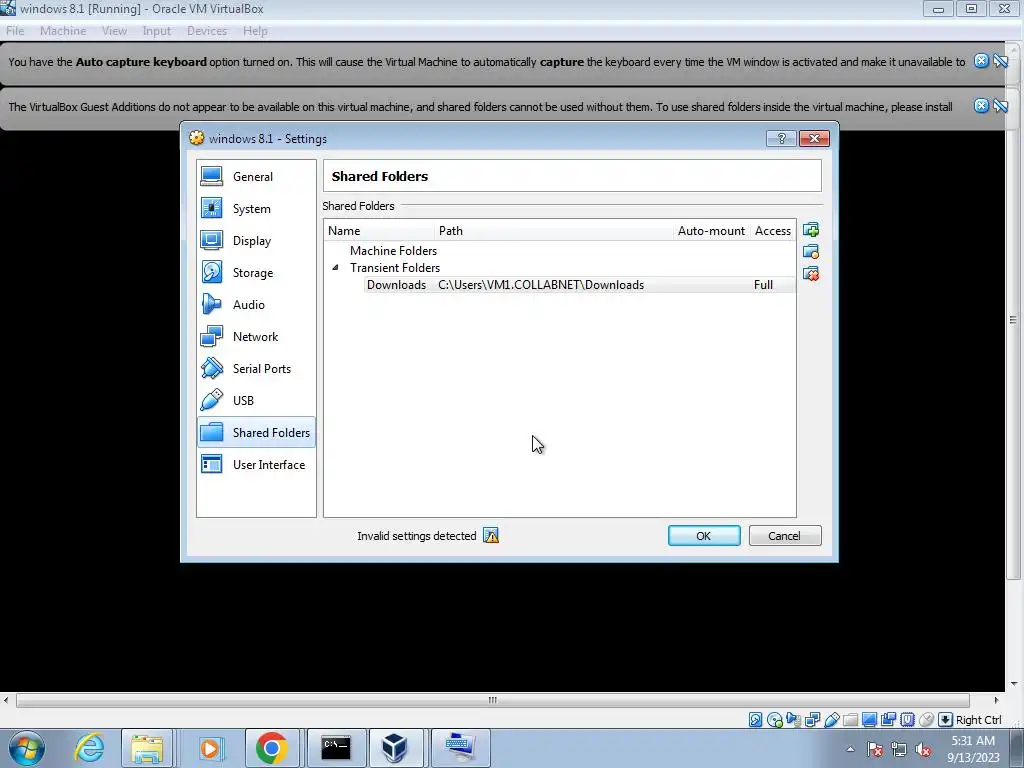
Task: Open the Help menu
Action: click(255, 31)
